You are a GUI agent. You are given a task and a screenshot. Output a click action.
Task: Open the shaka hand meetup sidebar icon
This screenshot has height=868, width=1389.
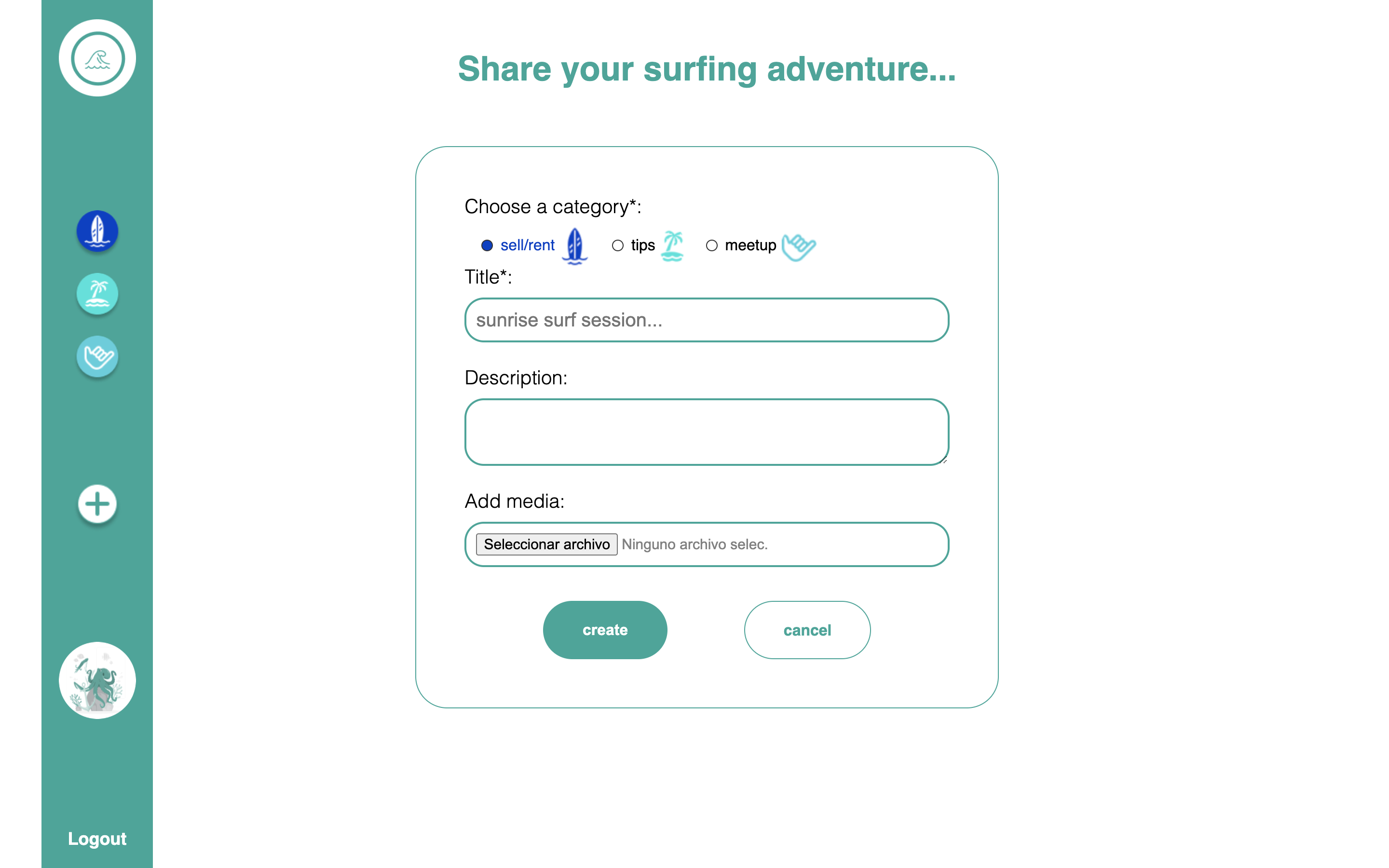[97, 356]
